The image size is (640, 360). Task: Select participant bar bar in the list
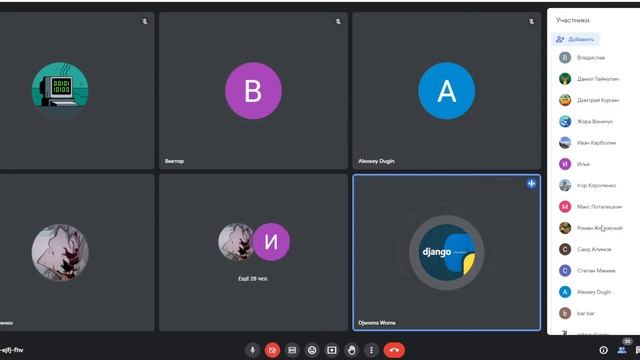tap(585, 313)
